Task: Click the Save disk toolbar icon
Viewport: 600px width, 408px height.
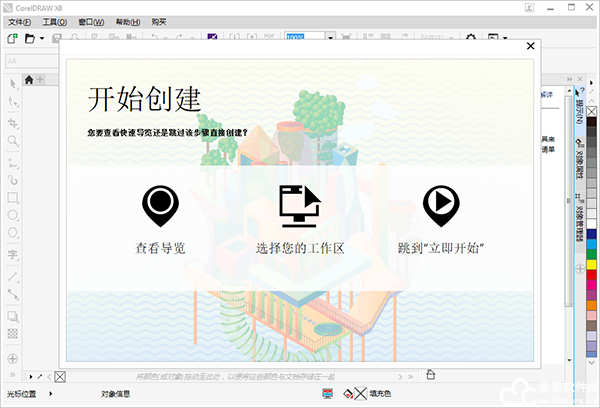Action: pyautogui.click(x=57, y=38)
